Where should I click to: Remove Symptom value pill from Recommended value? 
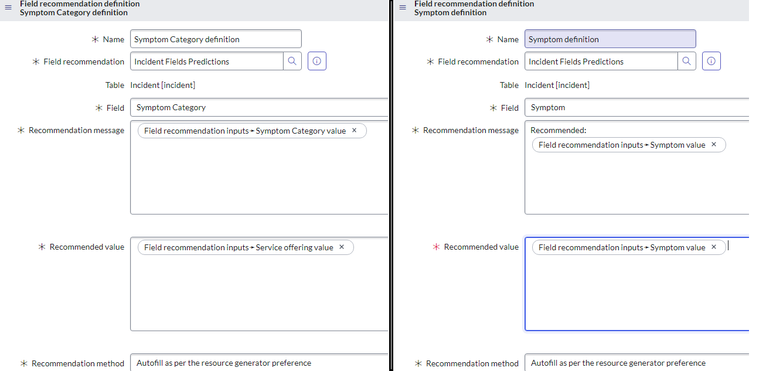714,247
